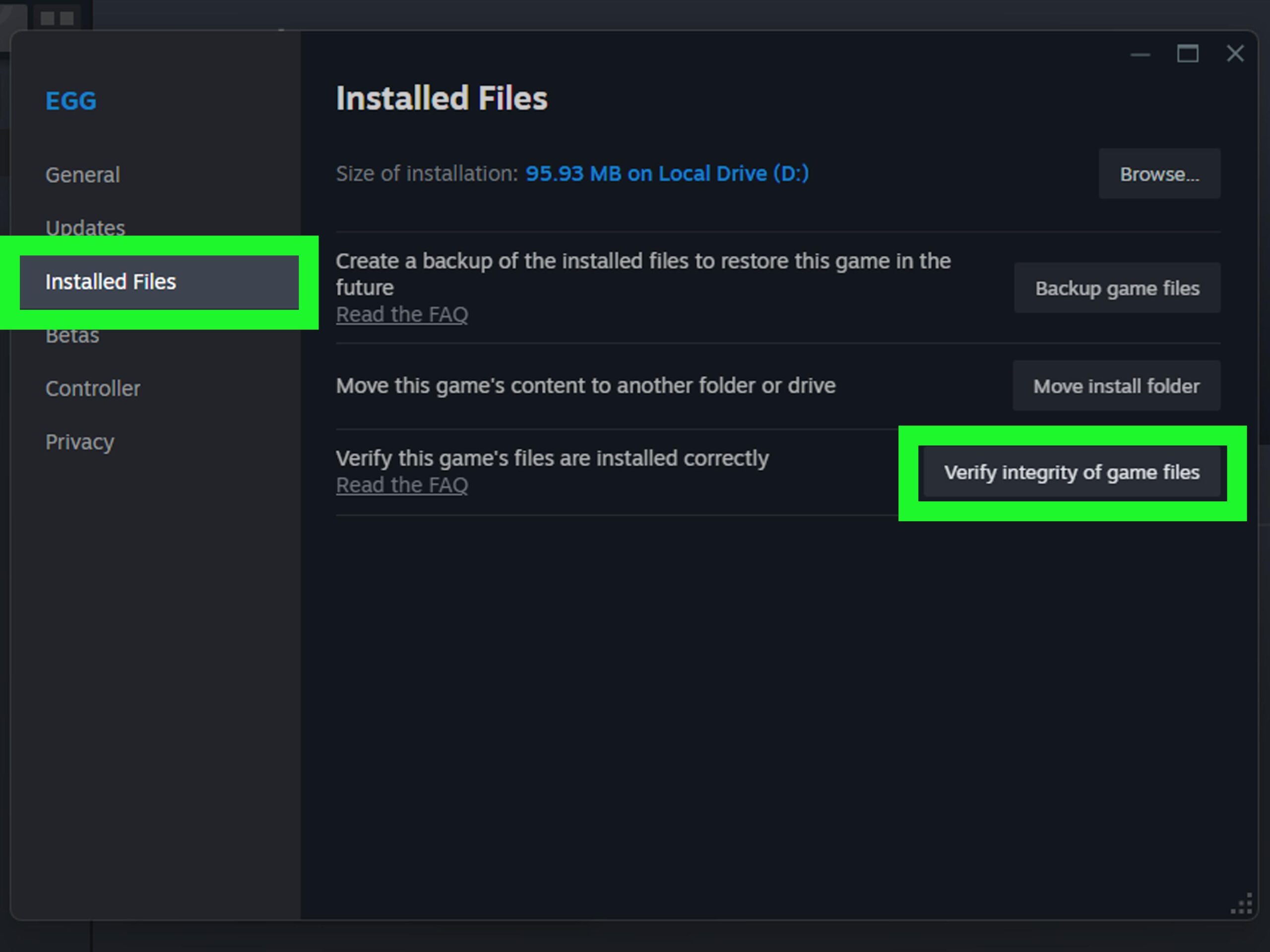The width and height of the screenshot is (1270, 952).
Task: Show the Privacy tab
Action: (80, 442)
